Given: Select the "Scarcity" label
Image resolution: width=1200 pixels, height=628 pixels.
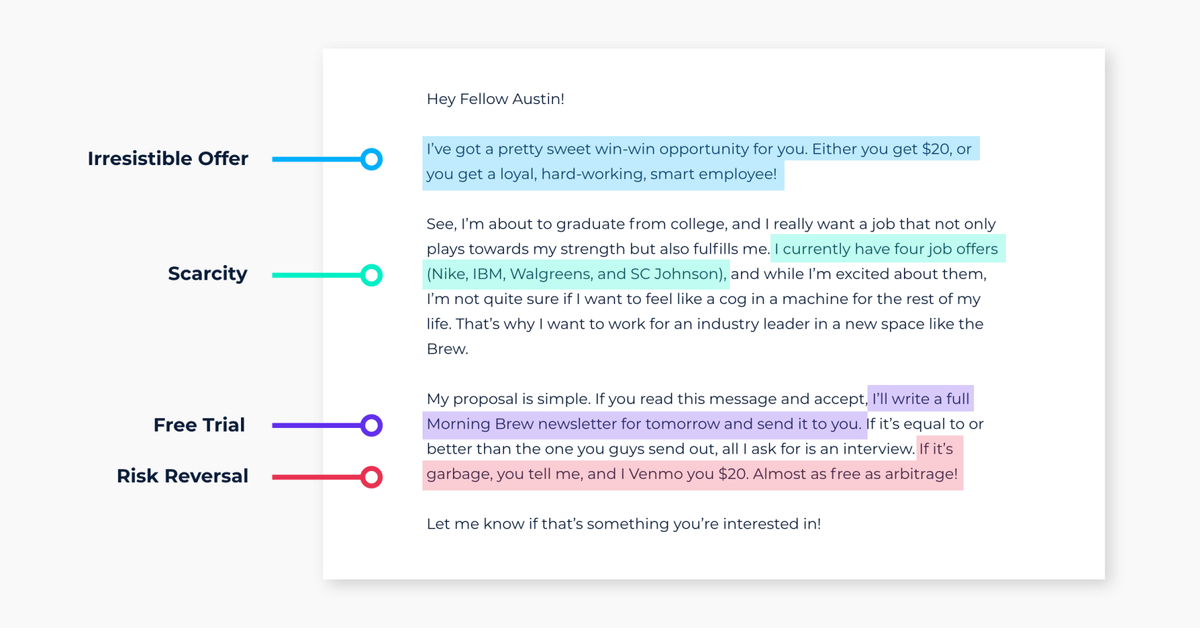Looking at the screenshot, I should pos(207,274).
